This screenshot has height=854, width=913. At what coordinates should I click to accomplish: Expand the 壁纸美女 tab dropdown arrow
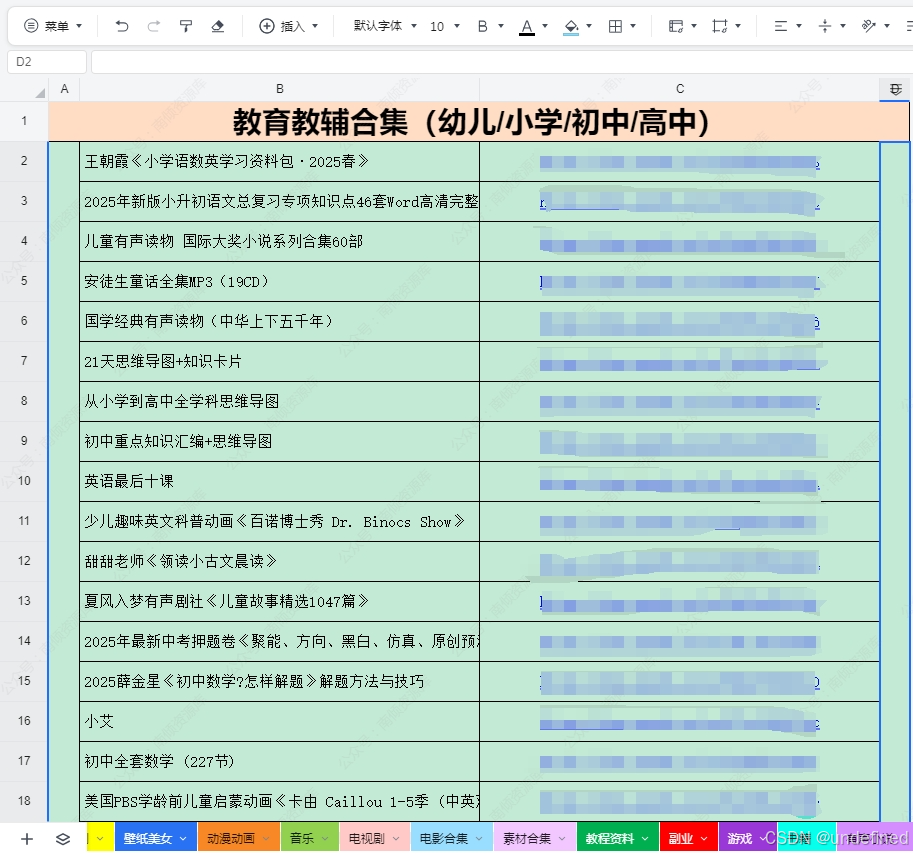(x=183, y=839)
